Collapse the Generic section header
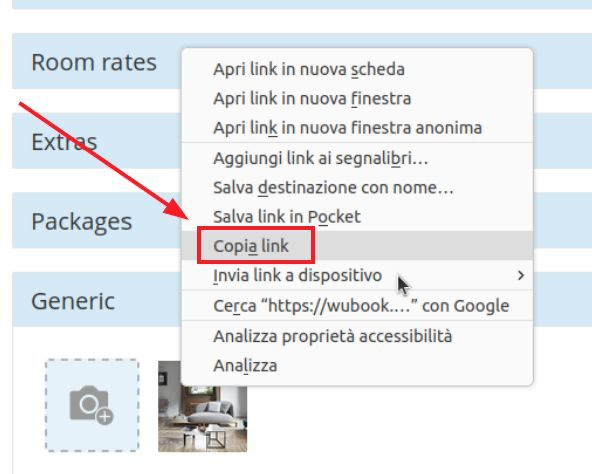The height and width of the screenshot is (474, 592). coord(73,301)
